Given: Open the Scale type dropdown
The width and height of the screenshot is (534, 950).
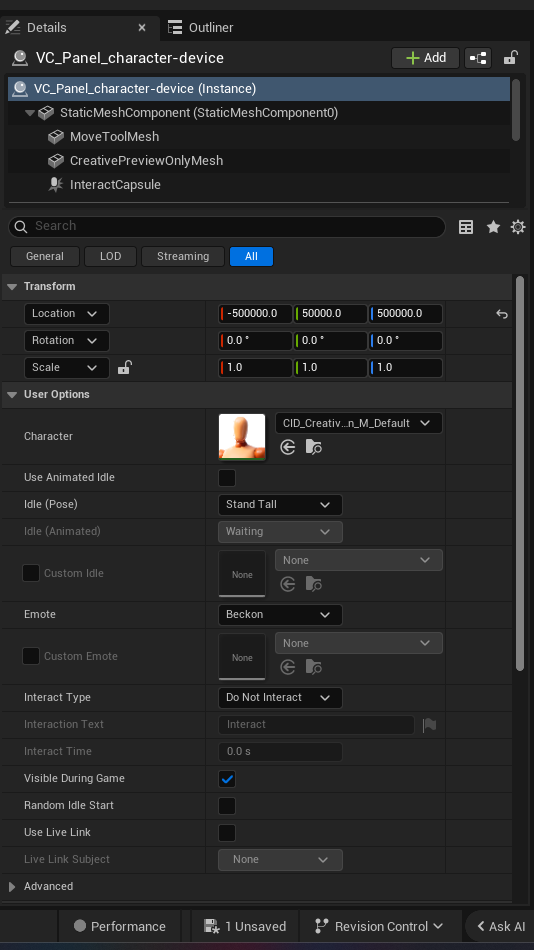Looking at the screenshot, I should click(67, 368).
